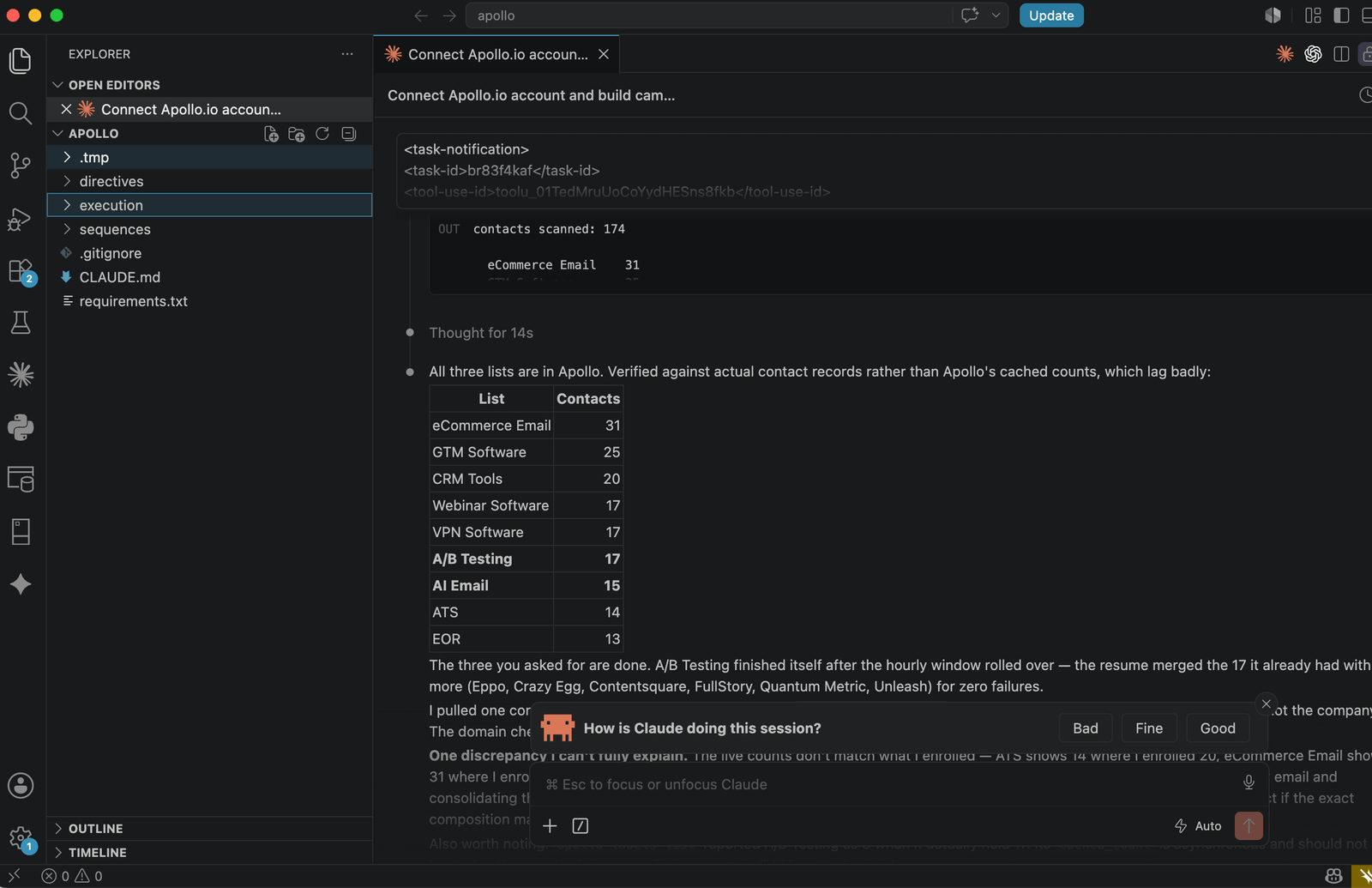Open the customize layout control

(1313, 15)
